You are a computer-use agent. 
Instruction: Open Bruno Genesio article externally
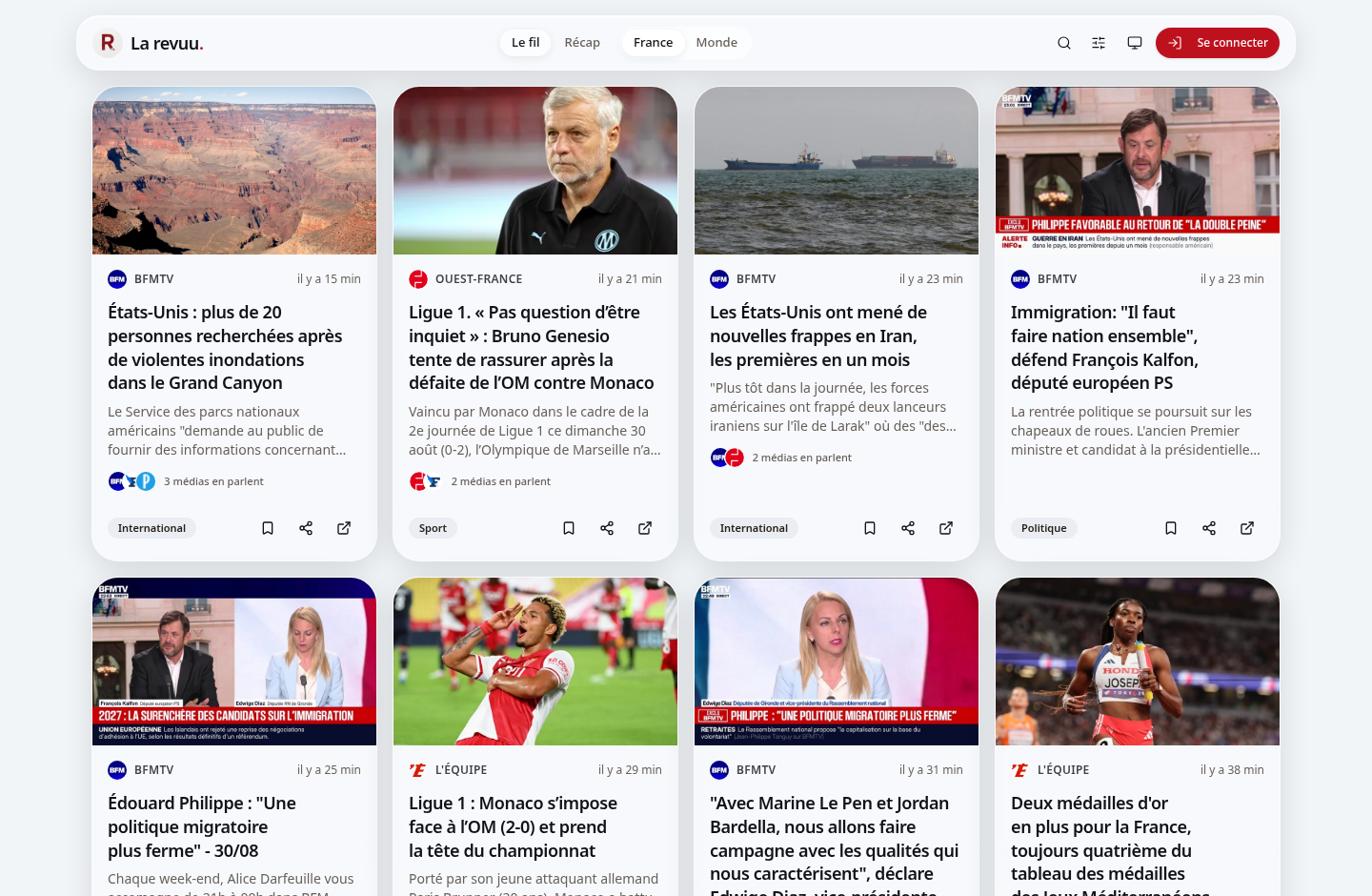click(x=645, y=528)
